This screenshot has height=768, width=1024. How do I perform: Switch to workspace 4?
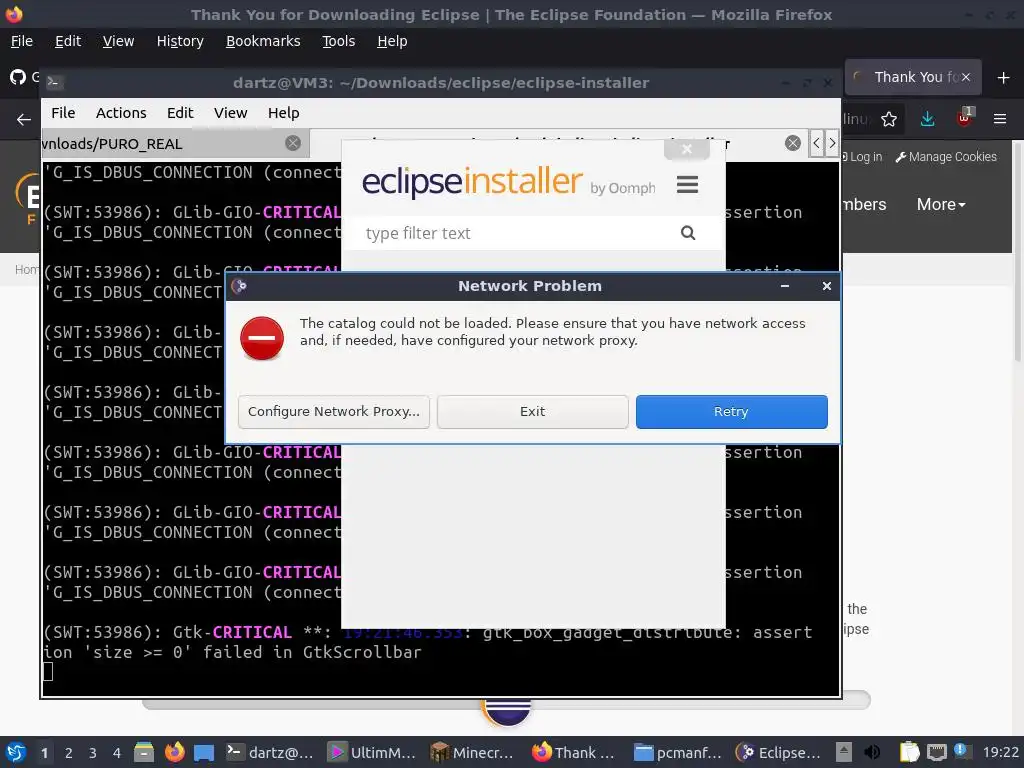(x=117, y=753)
